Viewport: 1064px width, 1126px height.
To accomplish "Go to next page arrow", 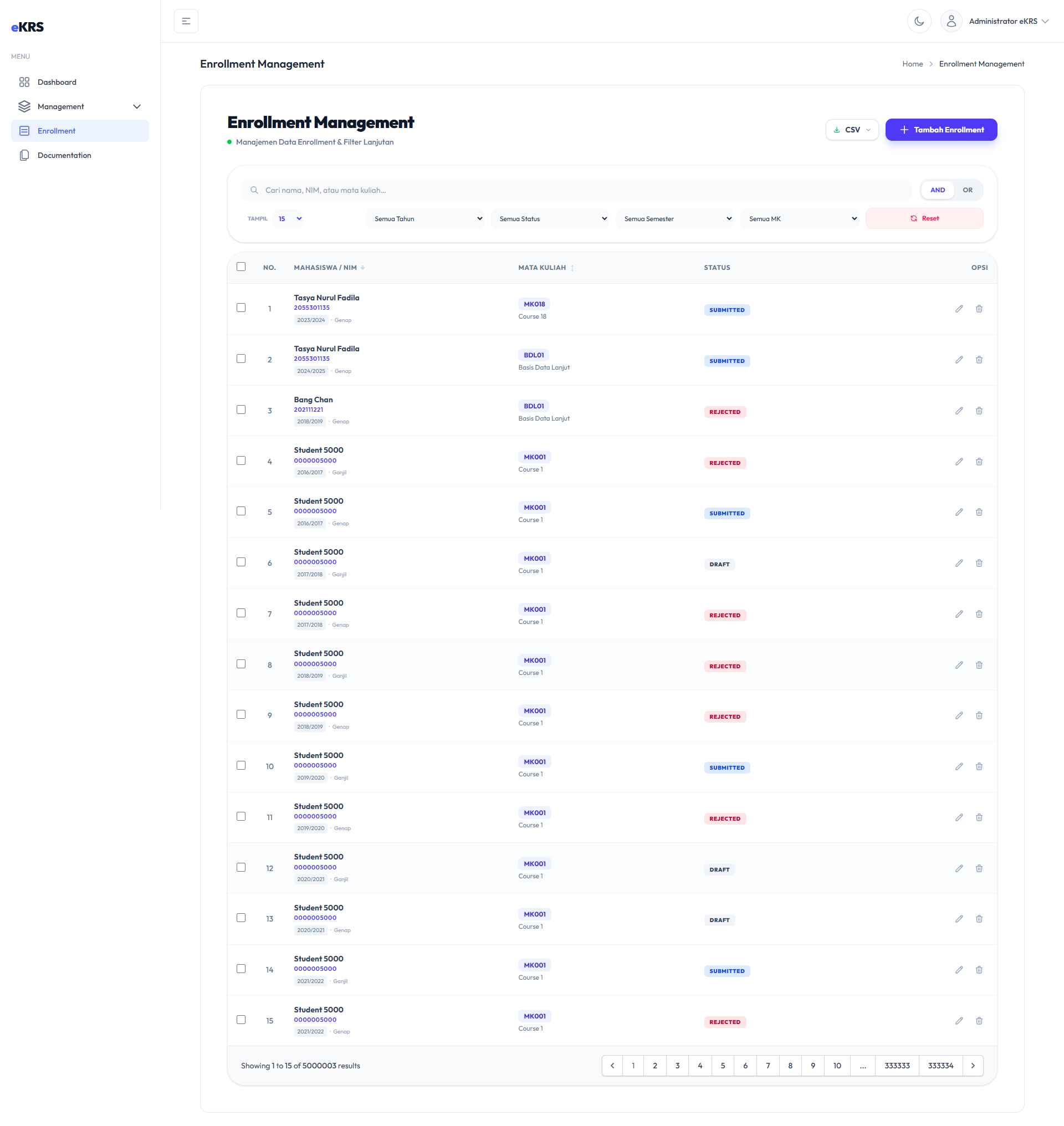I will (973, 1066).
